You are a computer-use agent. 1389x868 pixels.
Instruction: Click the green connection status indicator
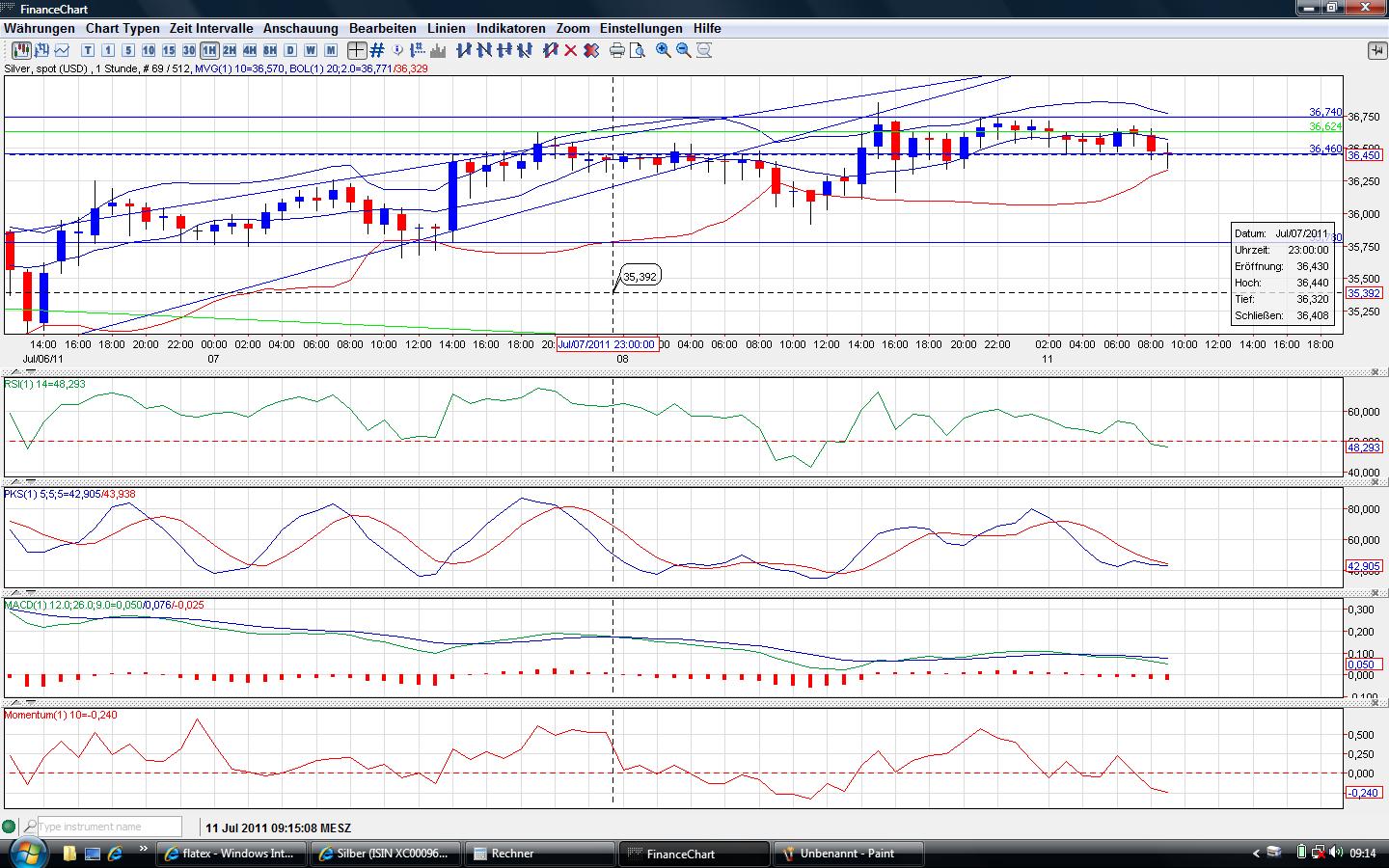(x=10, y=827)
